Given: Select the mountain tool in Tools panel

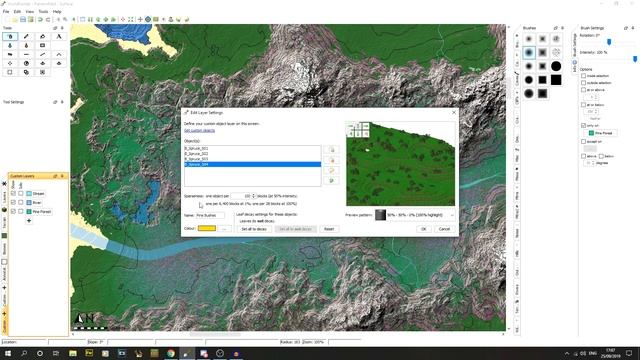Looking at the screenshot, I should [x=59, y=54].
